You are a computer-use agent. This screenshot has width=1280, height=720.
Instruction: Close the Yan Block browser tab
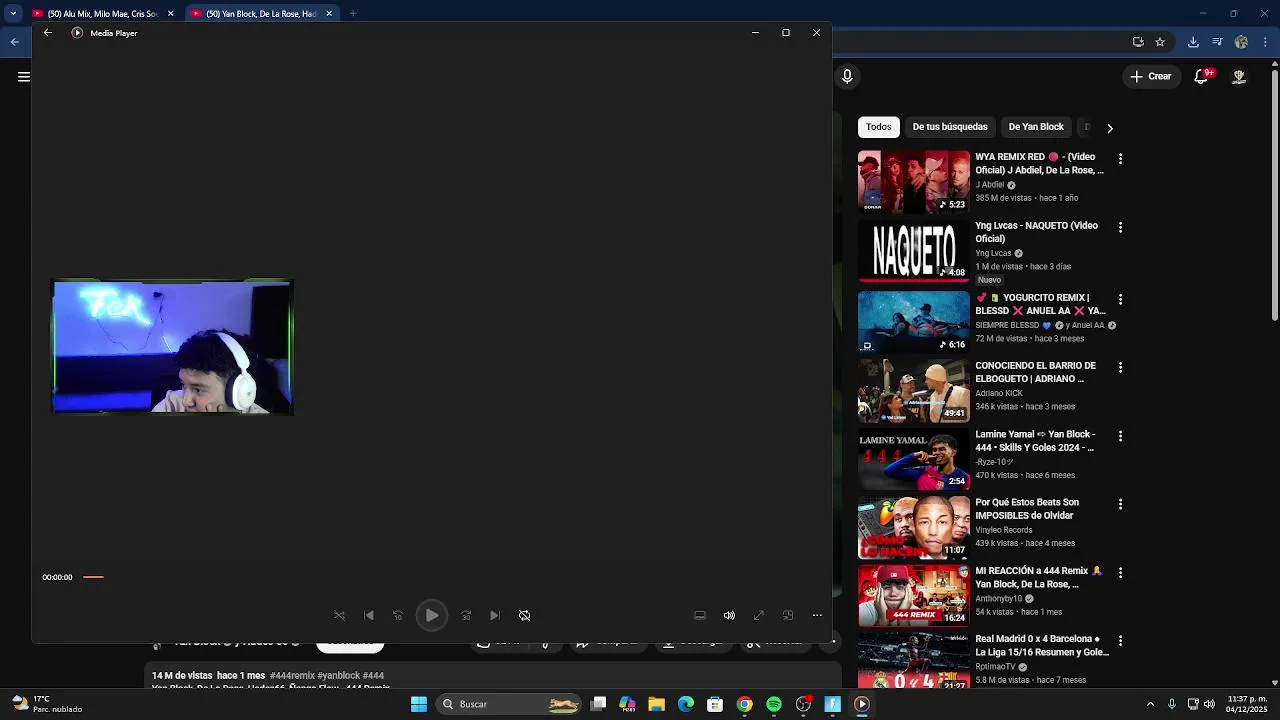[x=329, y=14]
